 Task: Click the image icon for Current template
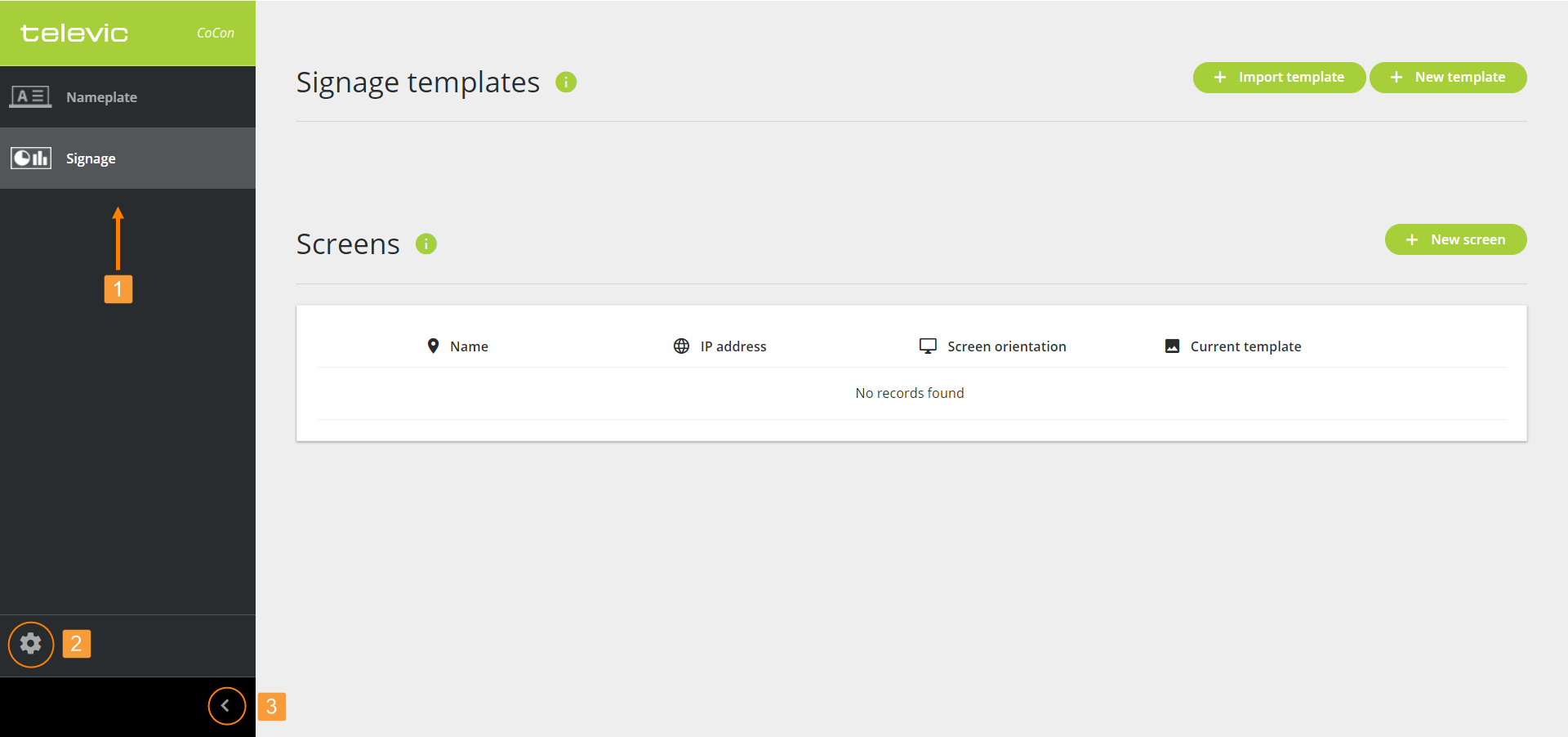tap(1172, 346)
